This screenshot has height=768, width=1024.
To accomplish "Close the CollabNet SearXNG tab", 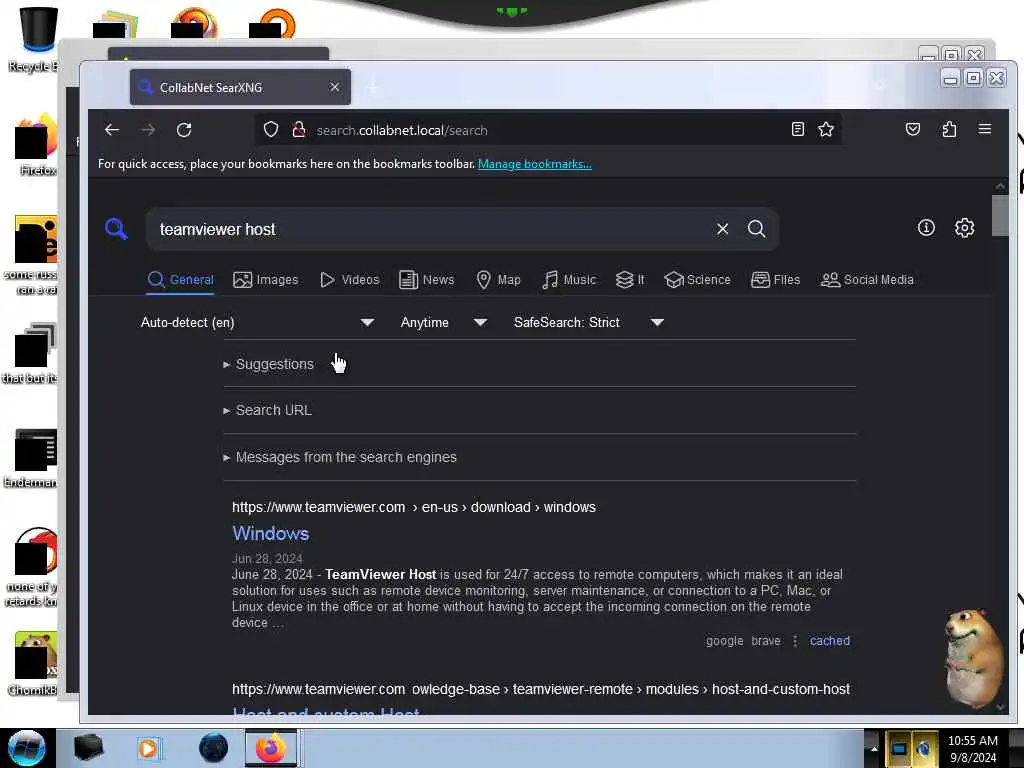I will tap(335, 87).
